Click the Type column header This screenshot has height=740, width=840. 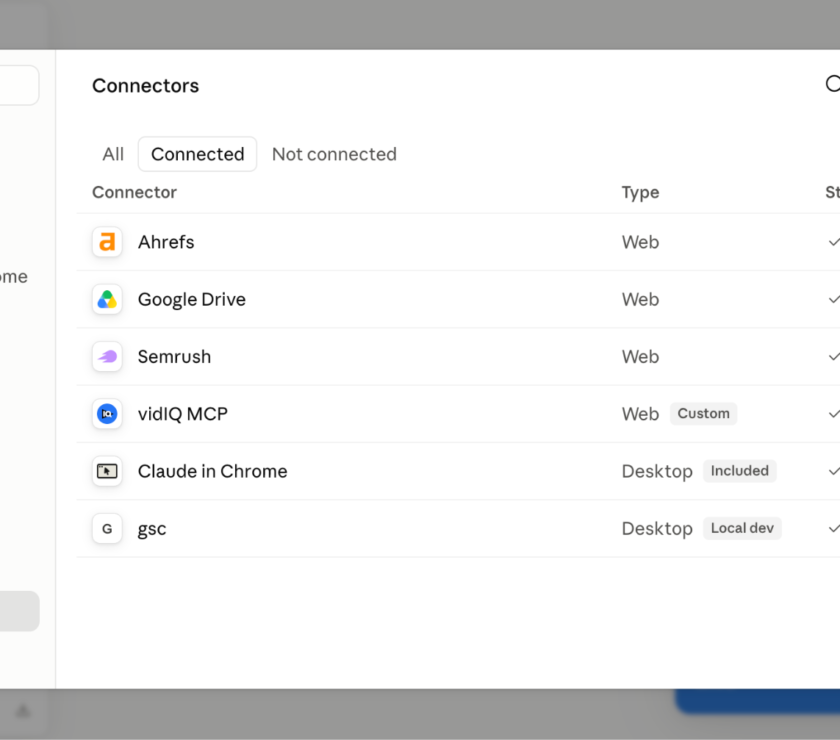(x=640, y=193)
